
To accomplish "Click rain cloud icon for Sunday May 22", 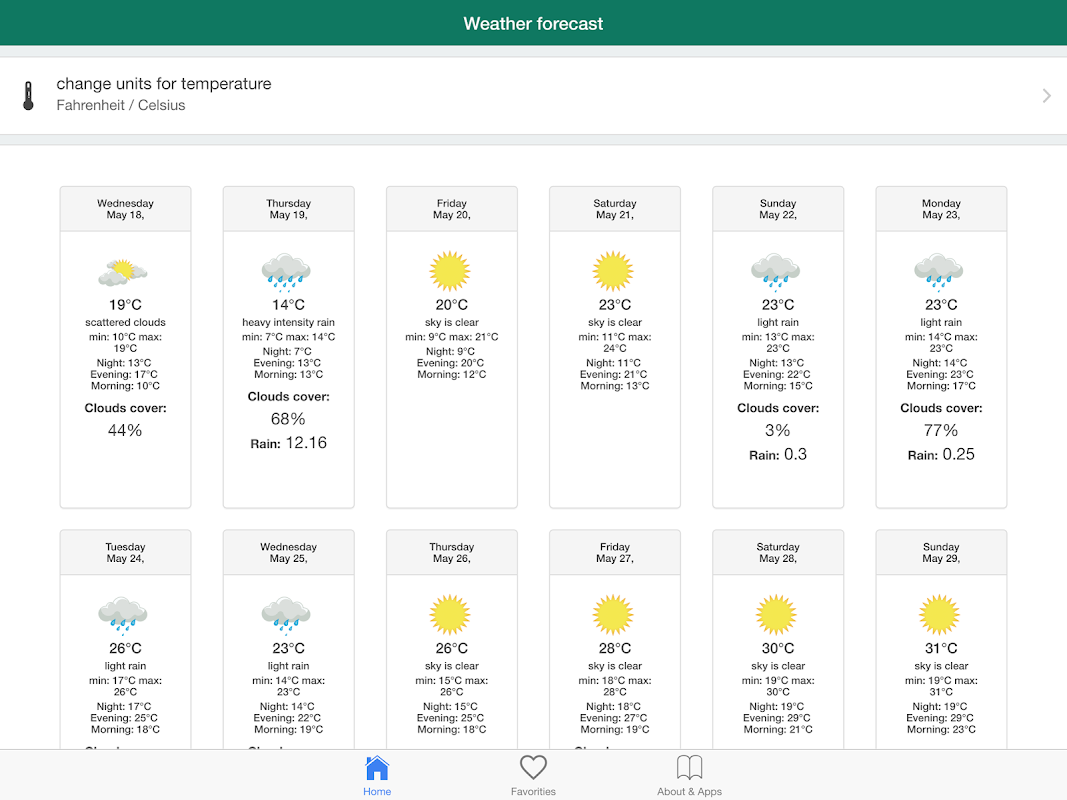I will coord(776,271).
